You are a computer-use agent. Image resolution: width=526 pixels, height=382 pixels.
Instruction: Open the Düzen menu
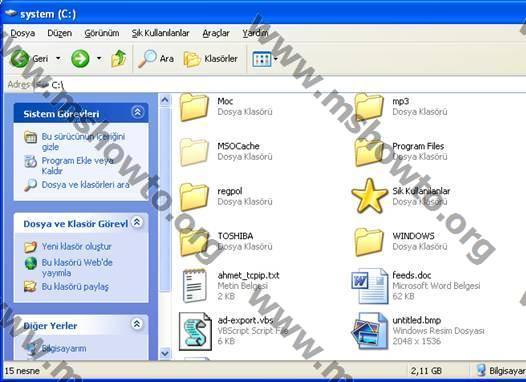(60, 33)
